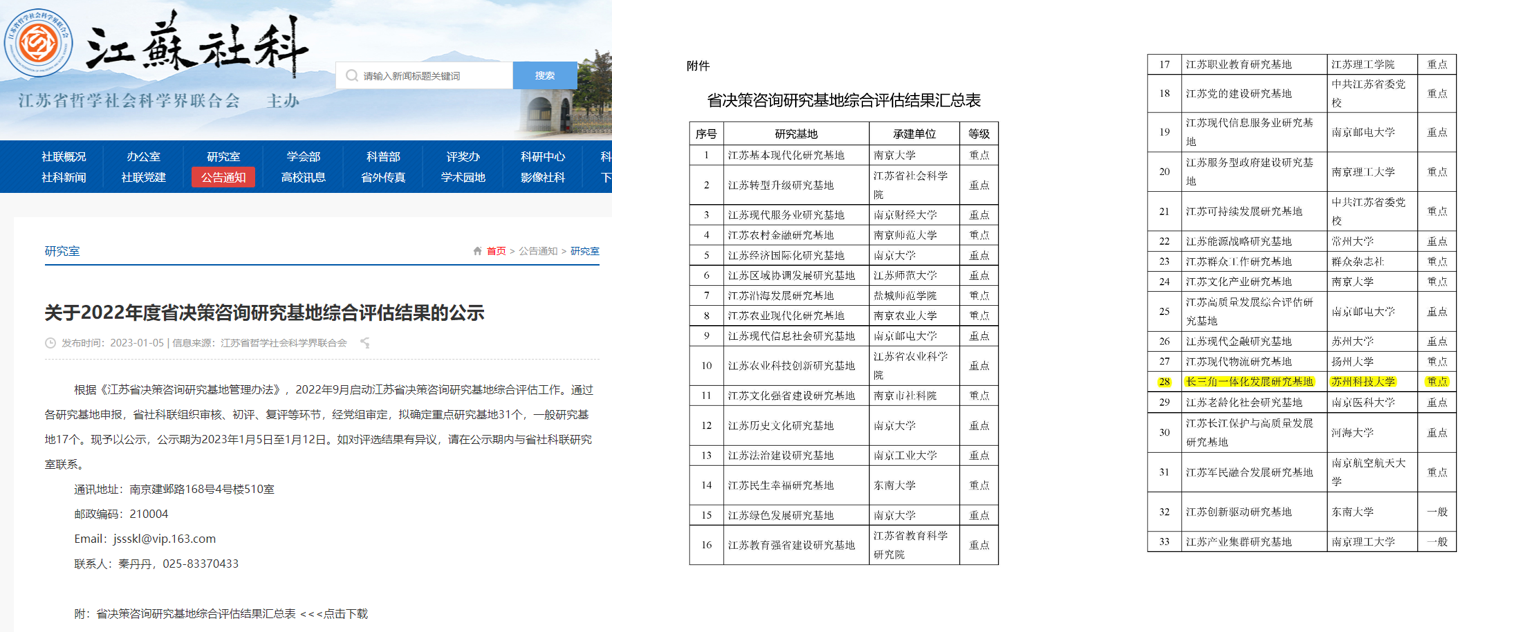
Task: Click the 附件 label above the table
Action: tap(698, 66)
